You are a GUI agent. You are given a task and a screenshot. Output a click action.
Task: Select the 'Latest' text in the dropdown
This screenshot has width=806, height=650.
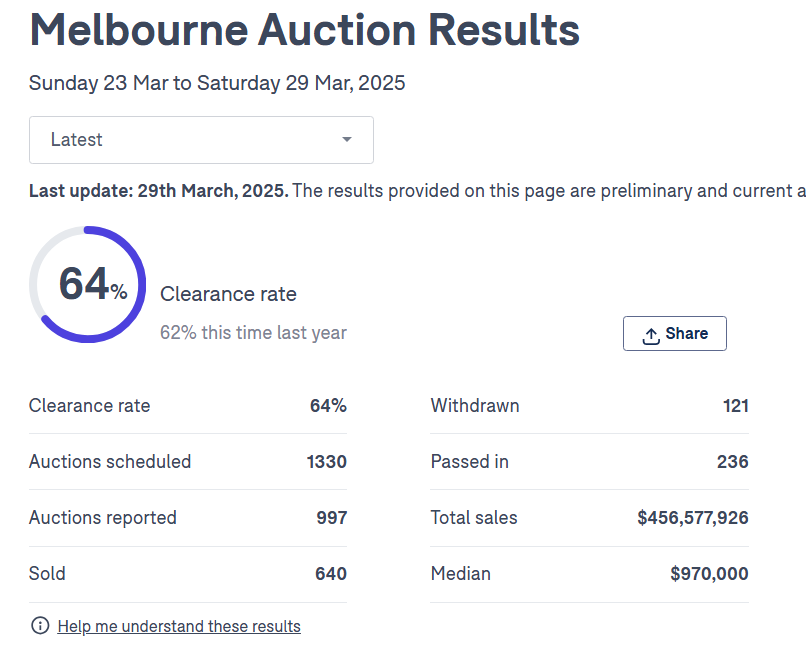click(x=77, y=140)
